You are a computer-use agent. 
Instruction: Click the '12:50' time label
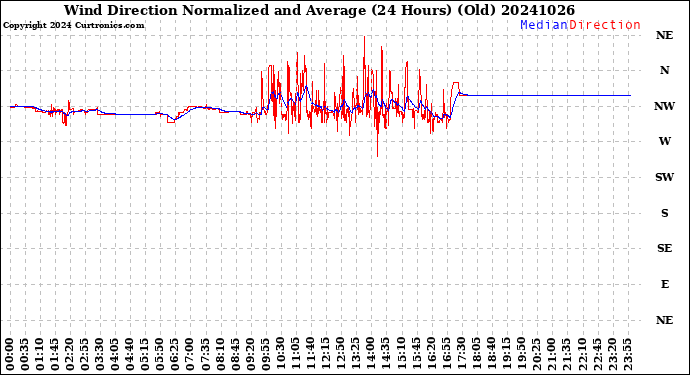[x=341, y=354]
